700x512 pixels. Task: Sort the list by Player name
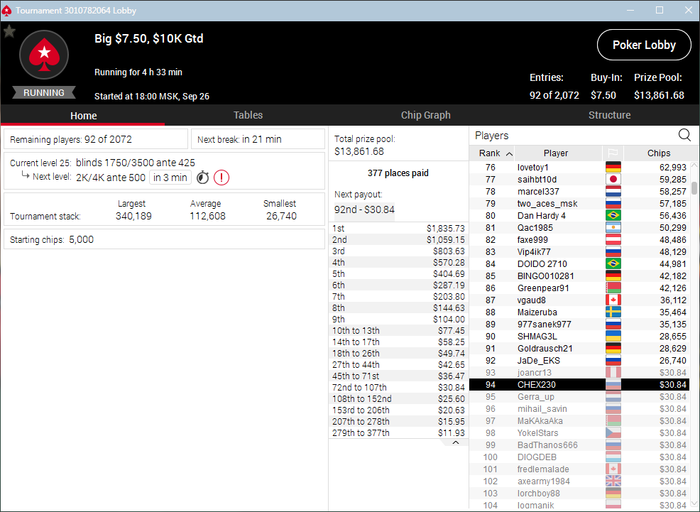click(x=555, y=153)
